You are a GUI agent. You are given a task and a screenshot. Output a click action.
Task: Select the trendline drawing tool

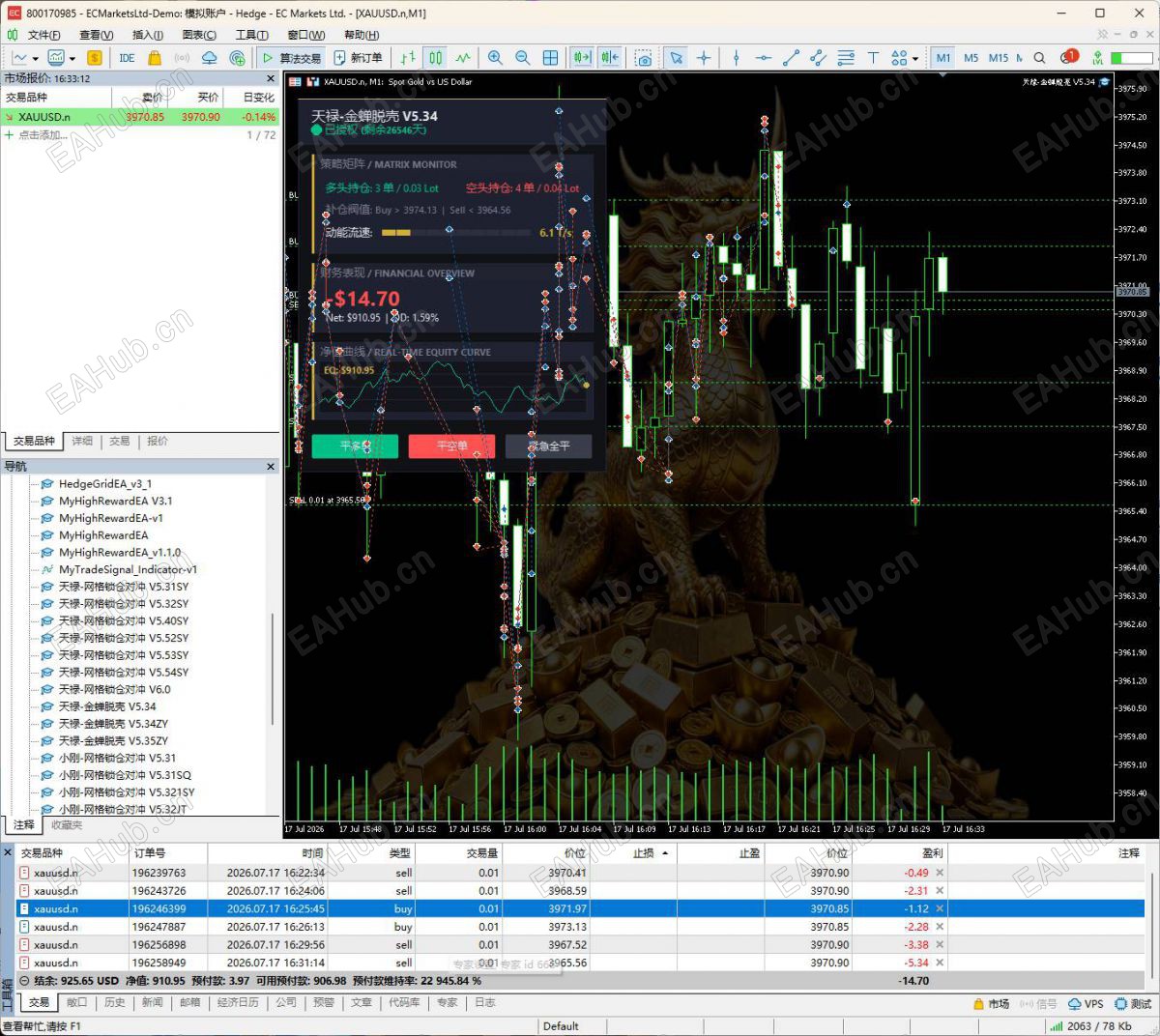[791, 58]
